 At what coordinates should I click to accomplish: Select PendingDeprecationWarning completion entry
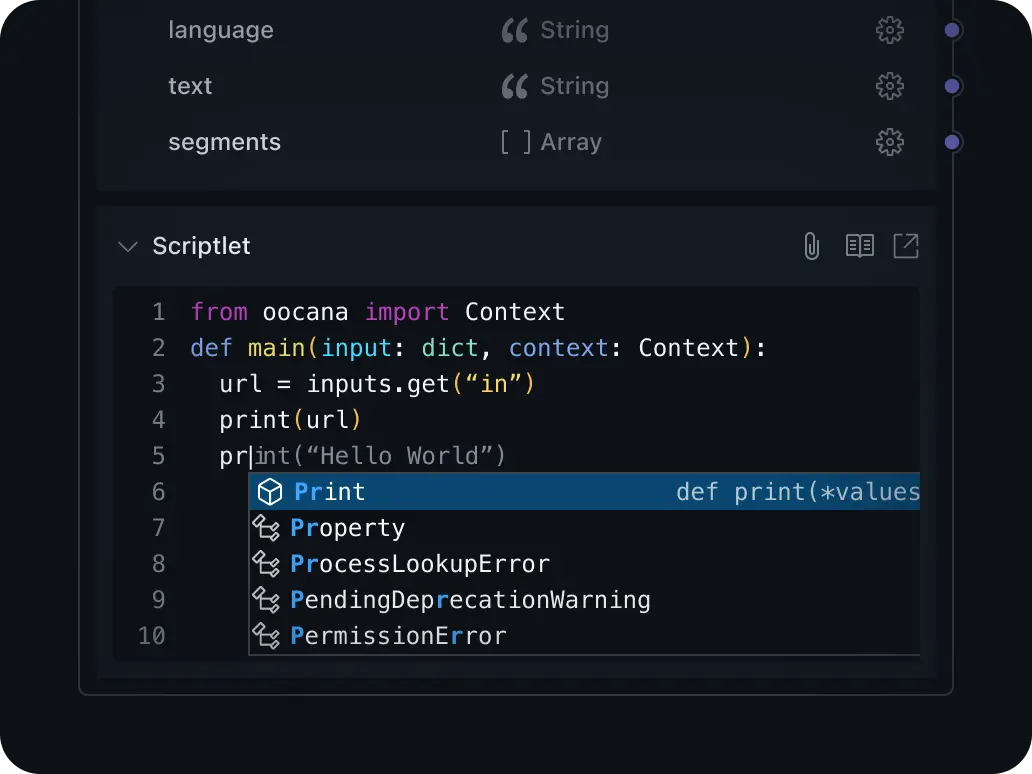(x=470, y=599)
